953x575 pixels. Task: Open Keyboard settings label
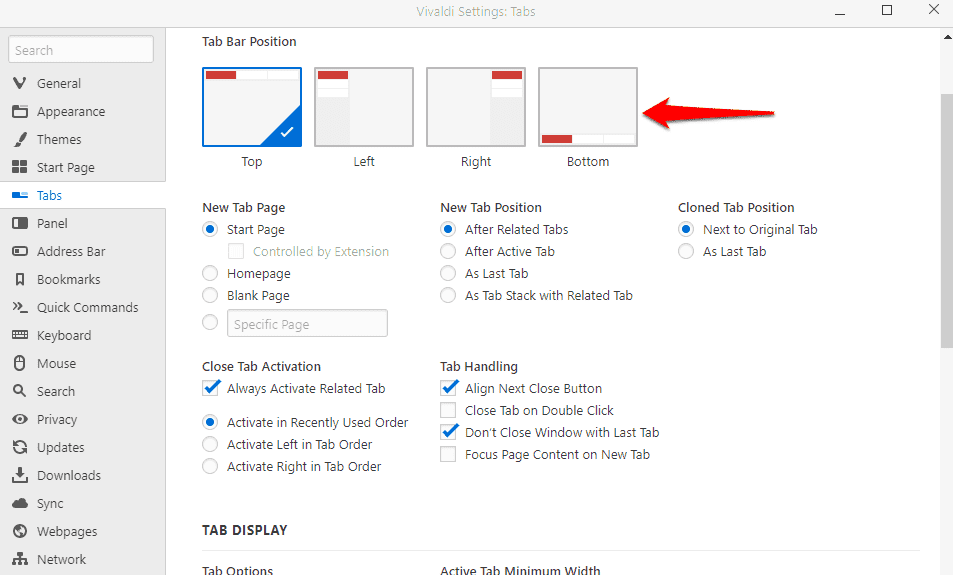click(x=64, y=336)
